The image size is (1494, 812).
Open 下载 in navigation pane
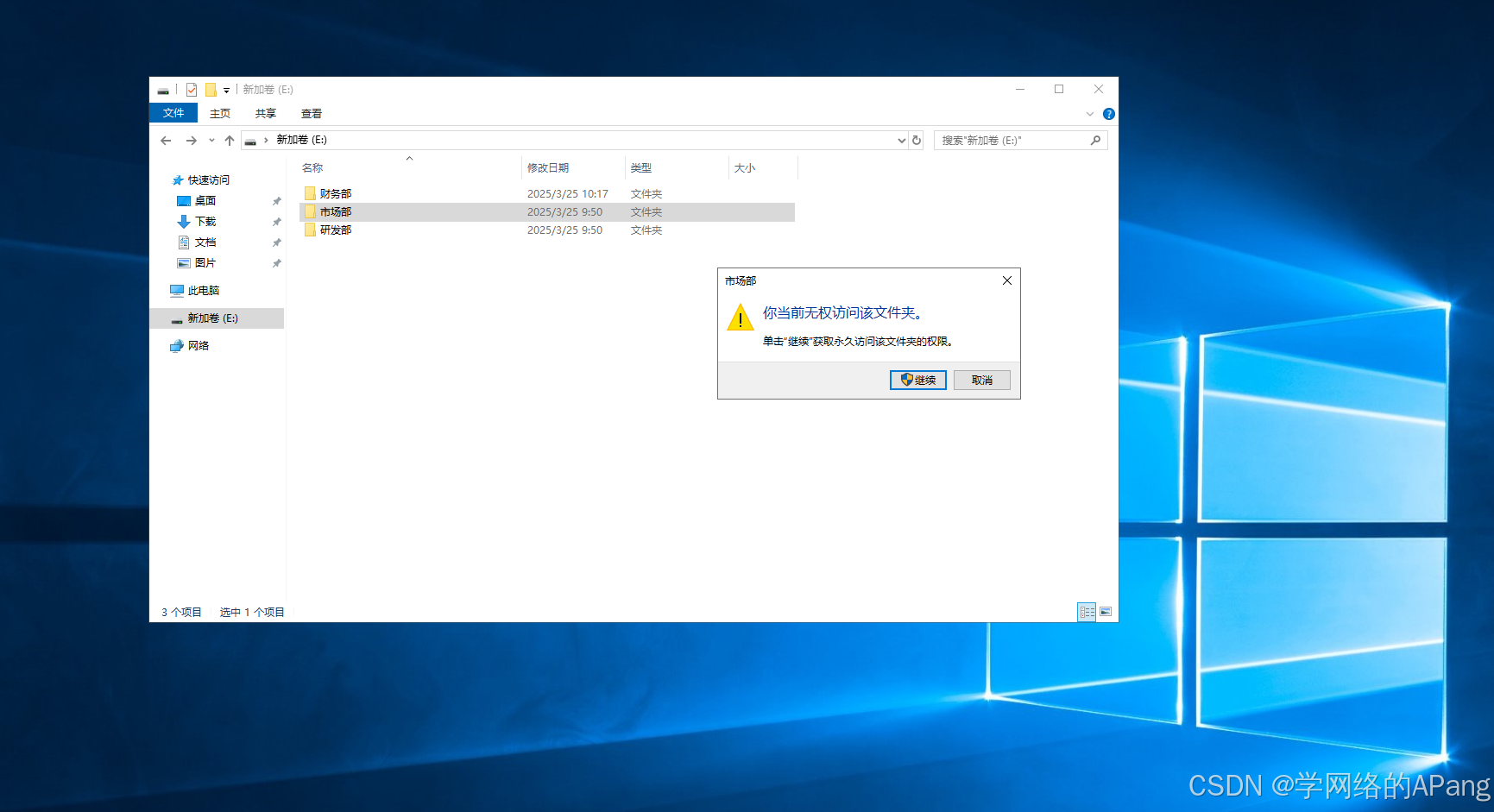click(x=205, y=222)
